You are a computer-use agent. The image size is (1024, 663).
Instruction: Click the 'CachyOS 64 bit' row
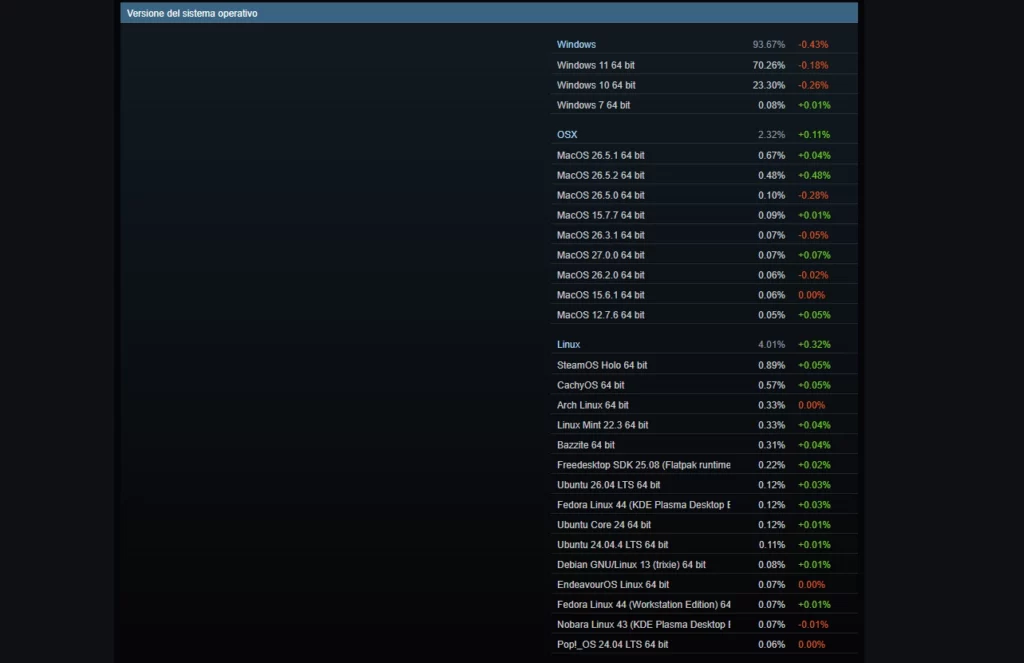tap(704, 385)
